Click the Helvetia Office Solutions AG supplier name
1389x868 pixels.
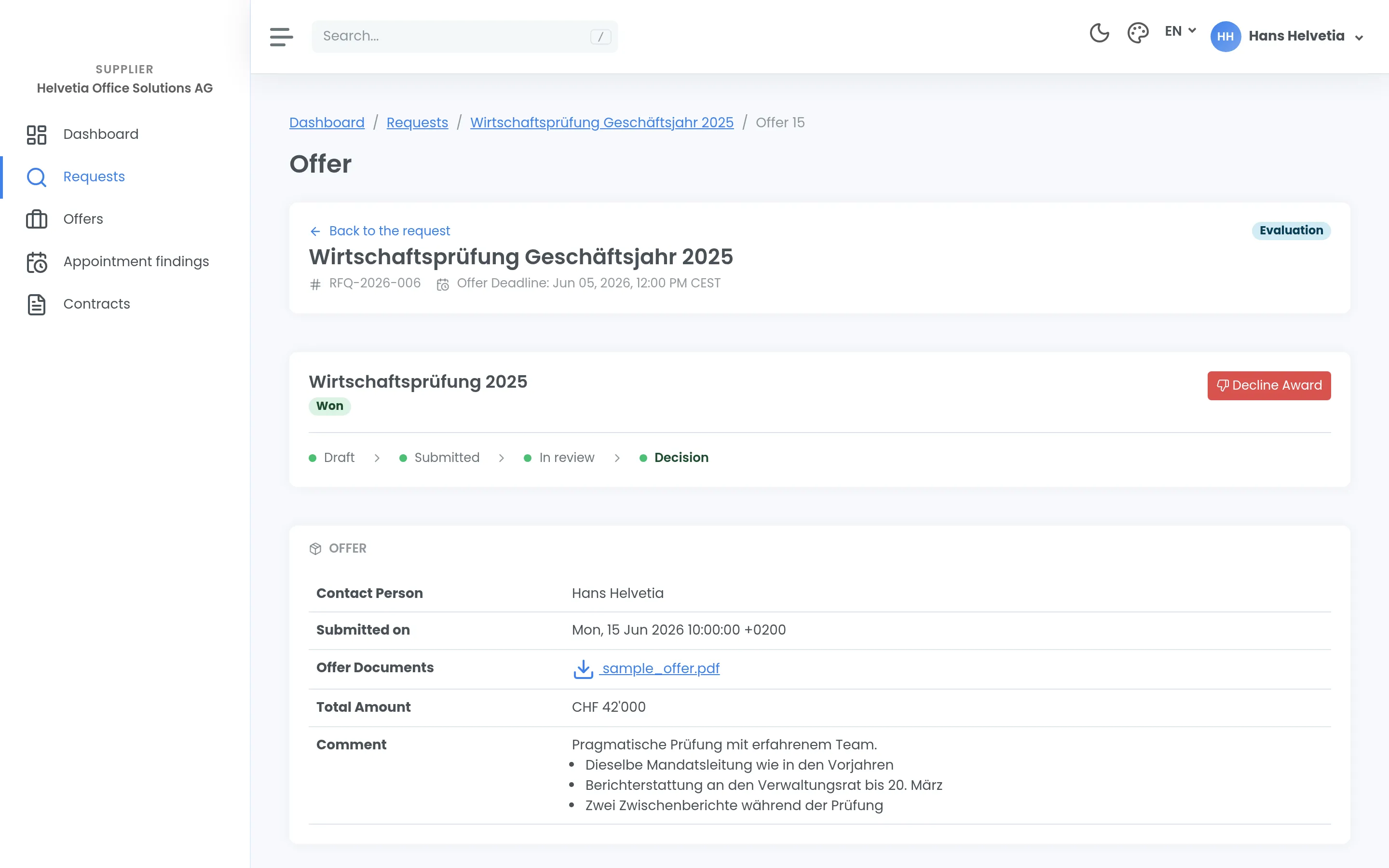[124, 88]
